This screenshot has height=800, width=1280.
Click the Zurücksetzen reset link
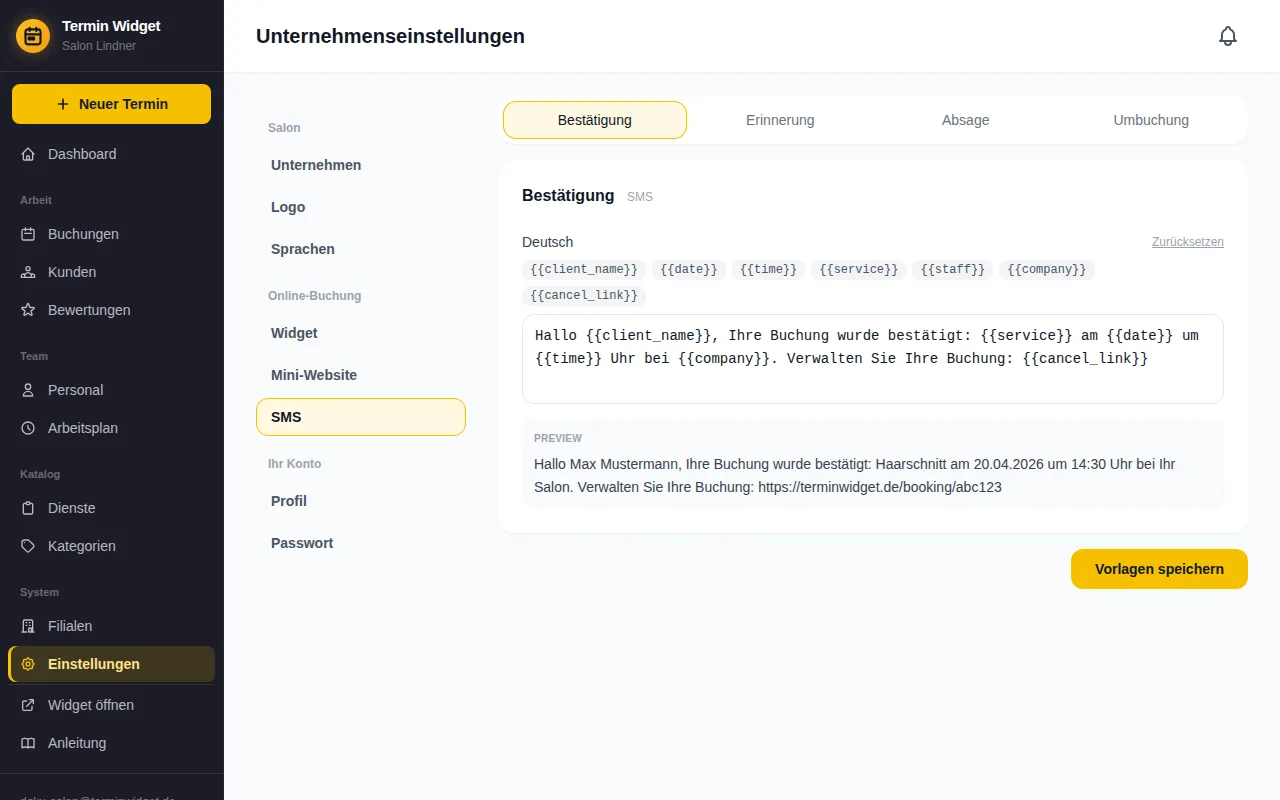tap(1188, 242)
